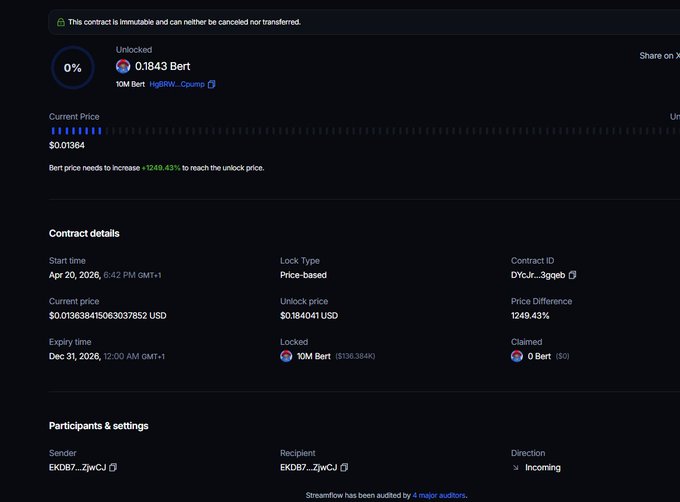Click the 0.1843 Bert unlocked amount
This screenshot has width=680, height=502.
(x=163, y=66)
